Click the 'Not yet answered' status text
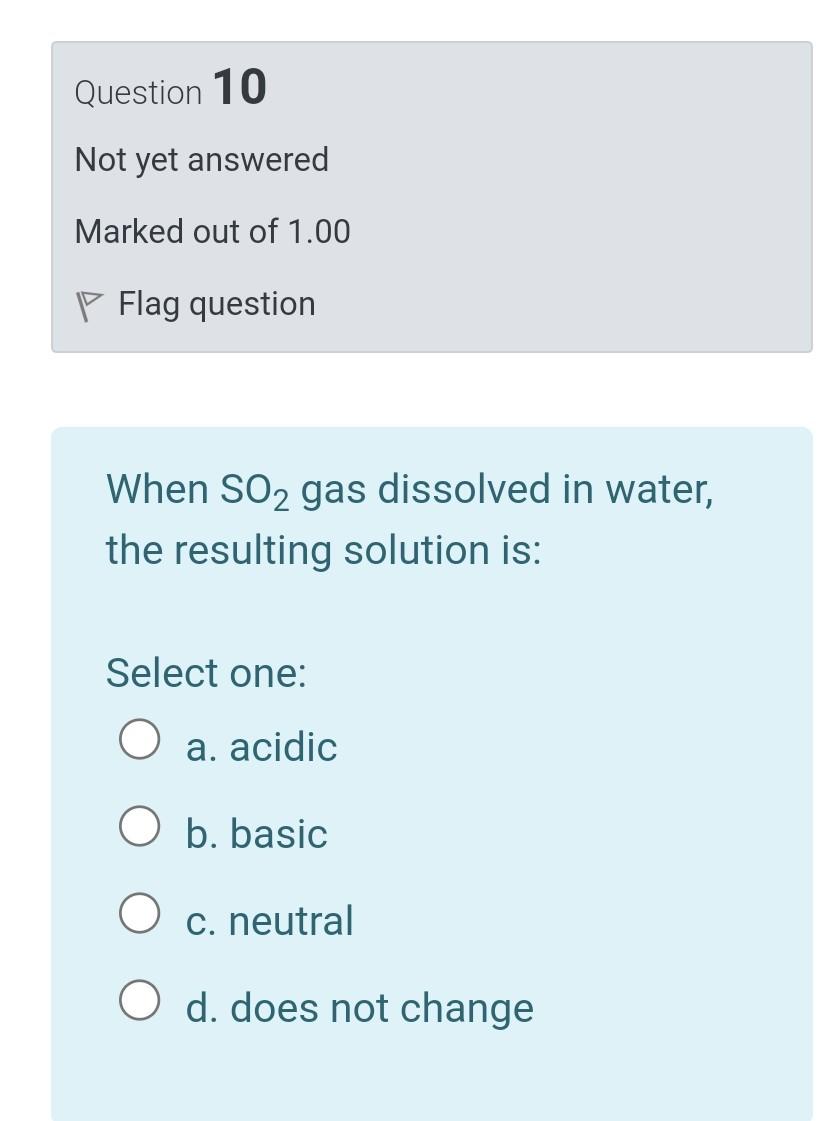 click(x=202, y=160)
